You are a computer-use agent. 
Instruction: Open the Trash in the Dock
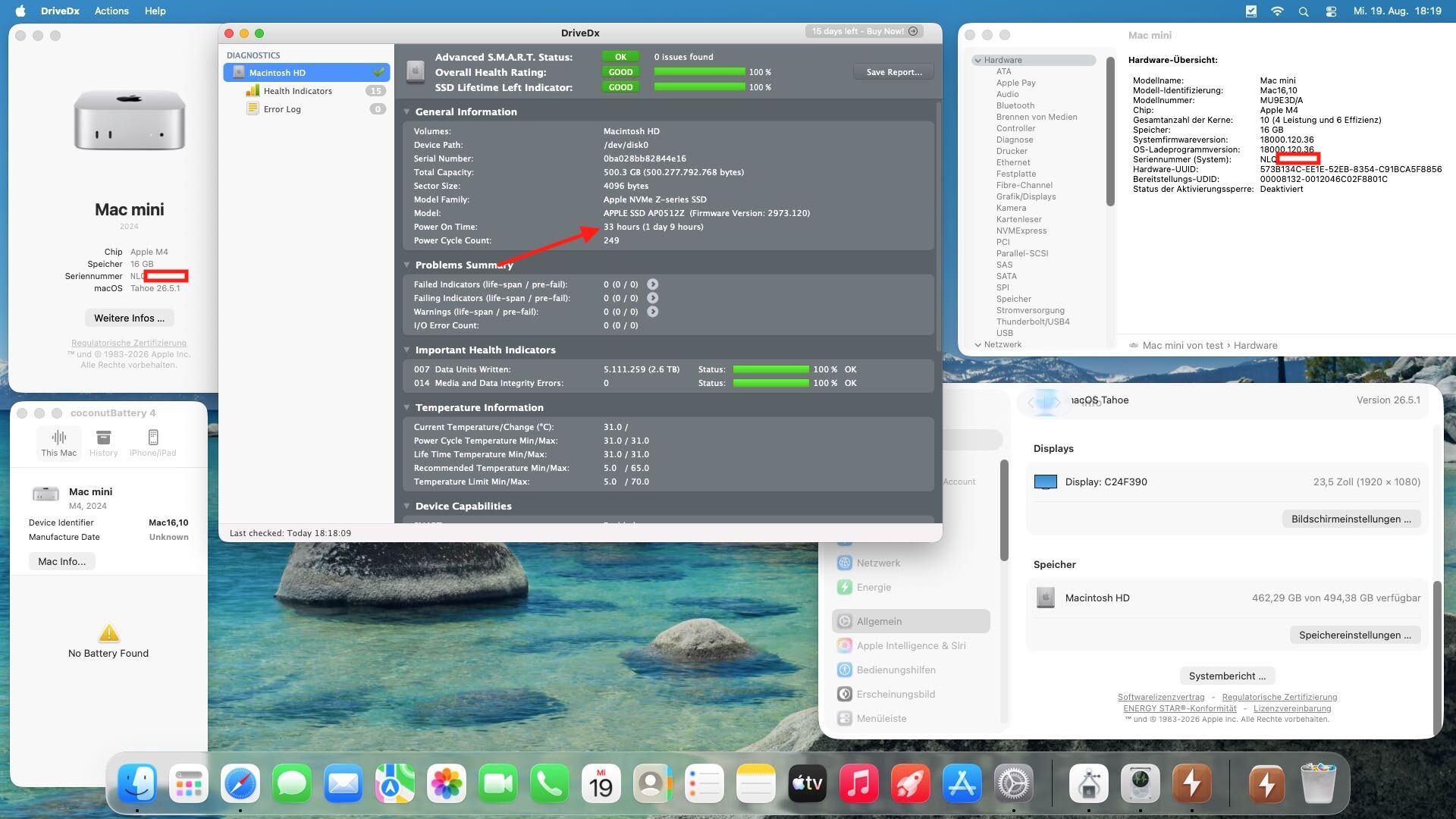coord(1319,783)
